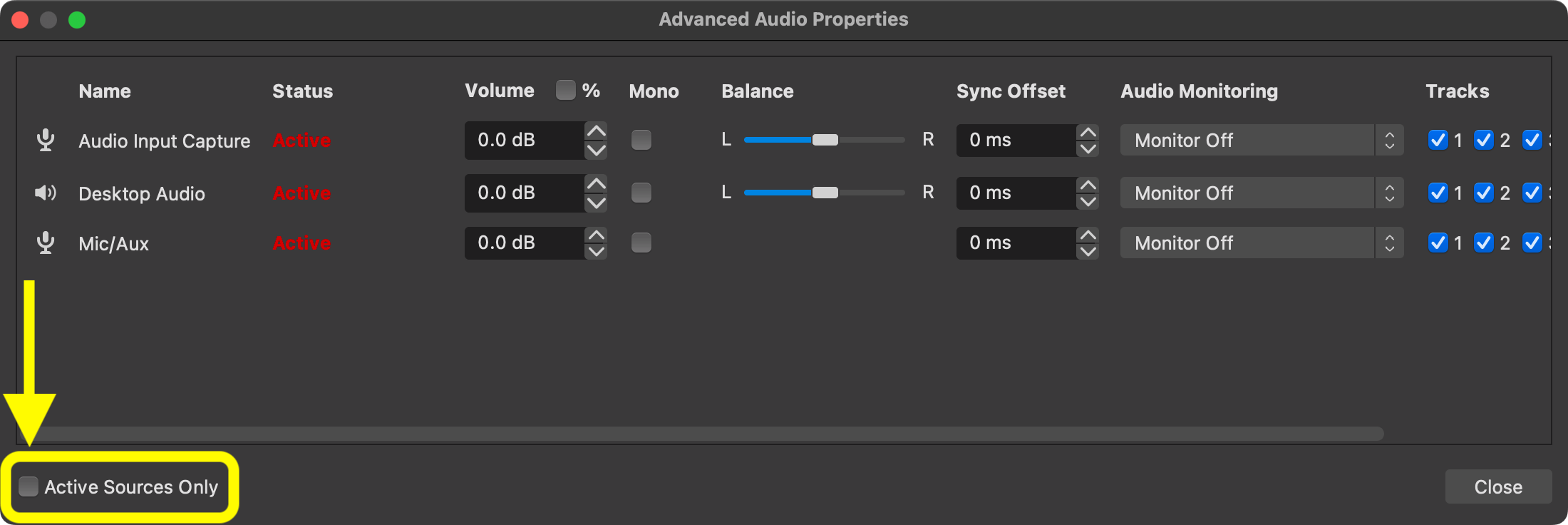Increase volume of Audio Input Capture
The height and width of the screenshot is (525, 1568).
(x=596, y=131)
